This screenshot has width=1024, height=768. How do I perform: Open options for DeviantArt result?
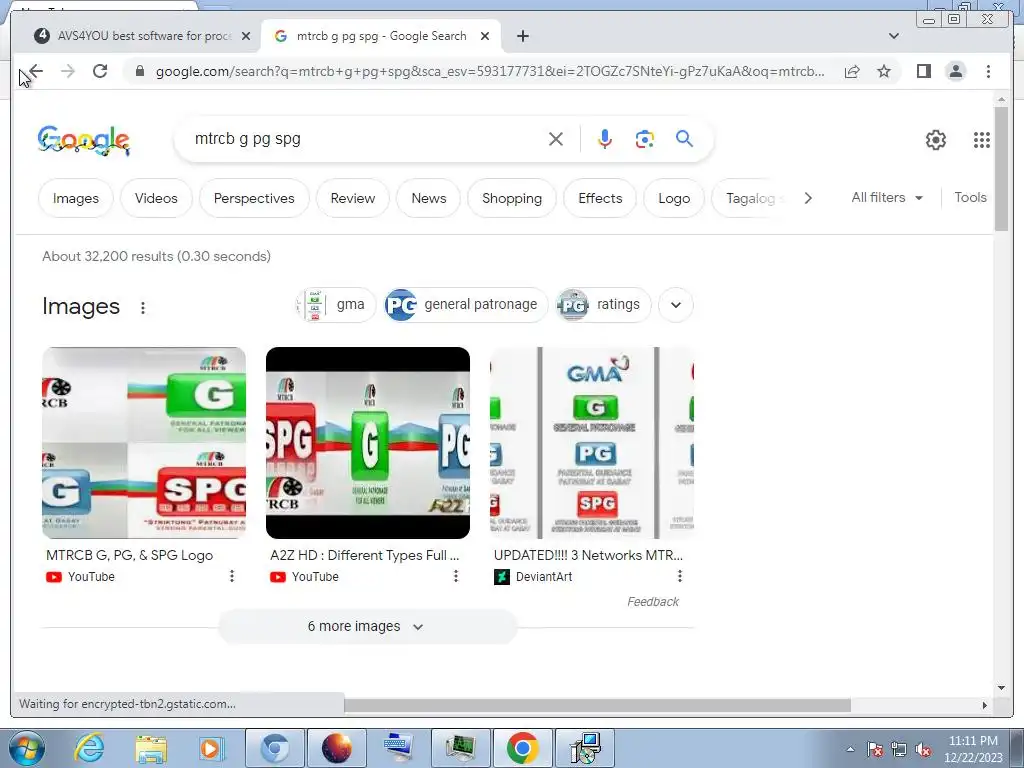[x=680, y=576]
